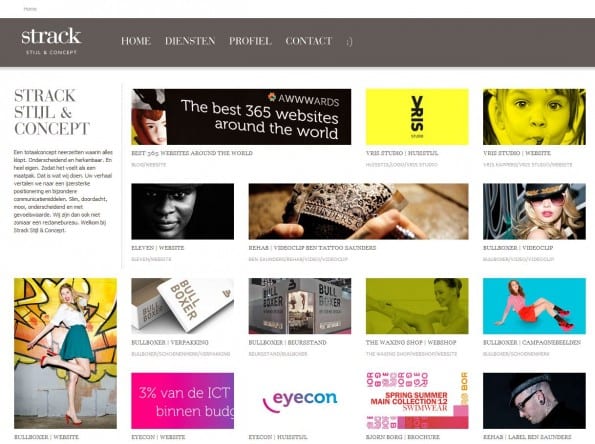
Task: Click the Bullboxer Videoclip title link
Action: click(518, 248)
